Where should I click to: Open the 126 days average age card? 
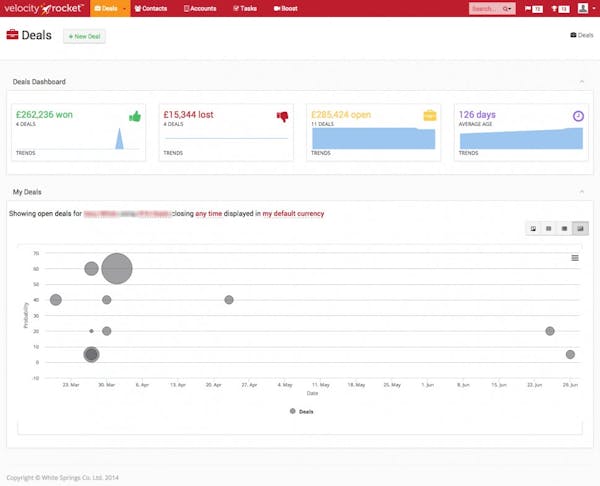coord(521,132)
